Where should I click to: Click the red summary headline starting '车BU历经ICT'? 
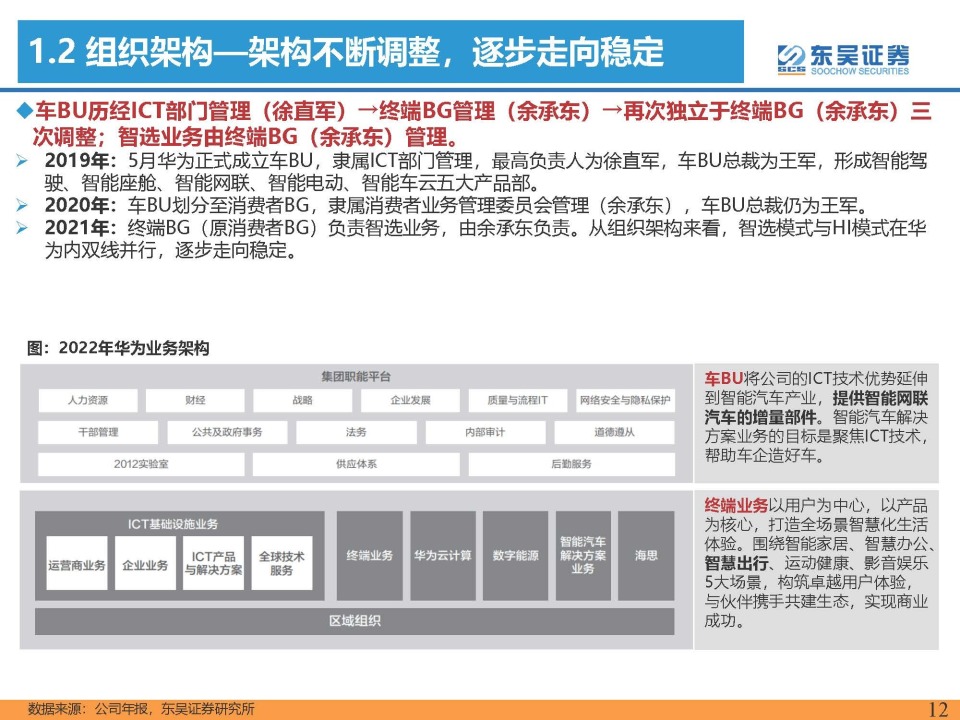coord(482,124)
